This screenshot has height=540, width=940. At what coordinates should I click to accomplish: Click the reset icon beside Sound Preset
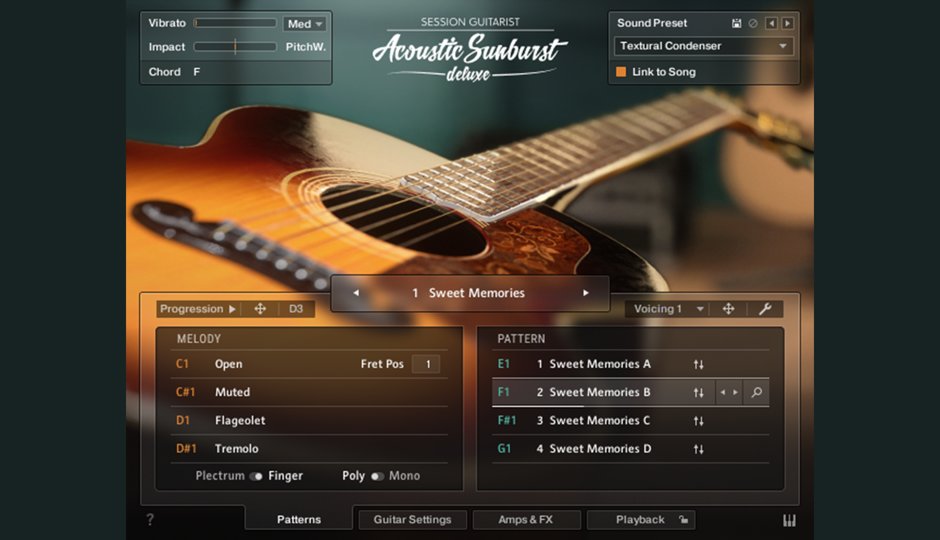tap(753, 23)
